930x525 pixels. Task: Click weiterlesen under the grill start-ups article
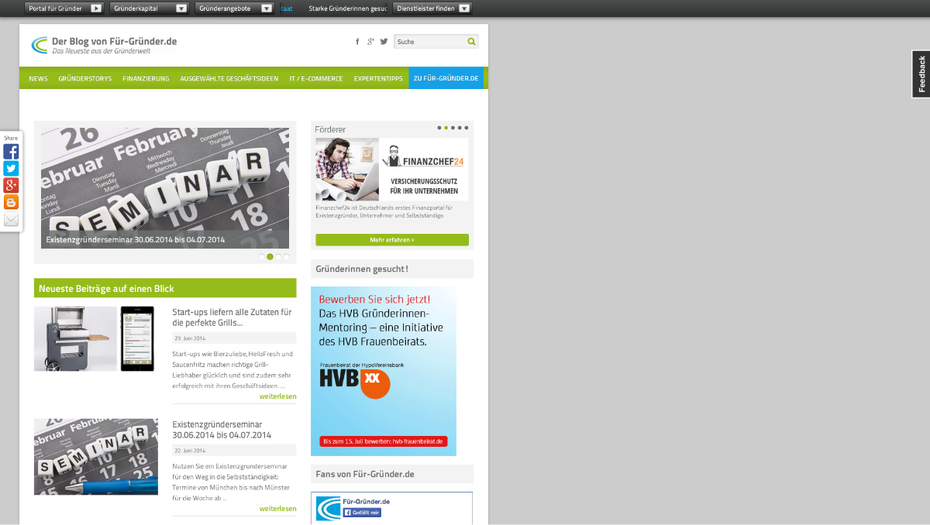[x=277, y=396]
